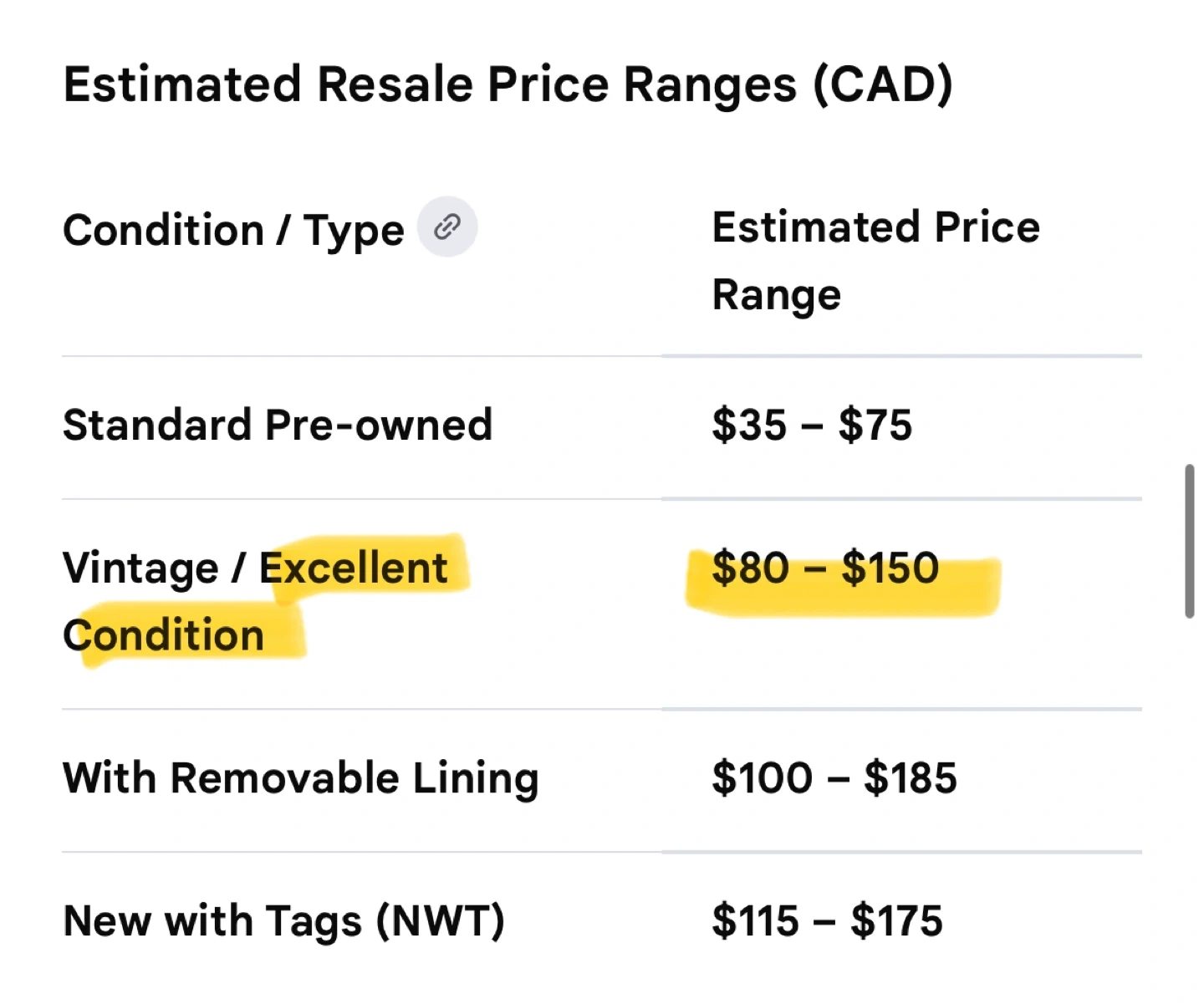The image size is (1204, 1004).
Task: Click the New with Tags (NWT) label
Action: 283,921
